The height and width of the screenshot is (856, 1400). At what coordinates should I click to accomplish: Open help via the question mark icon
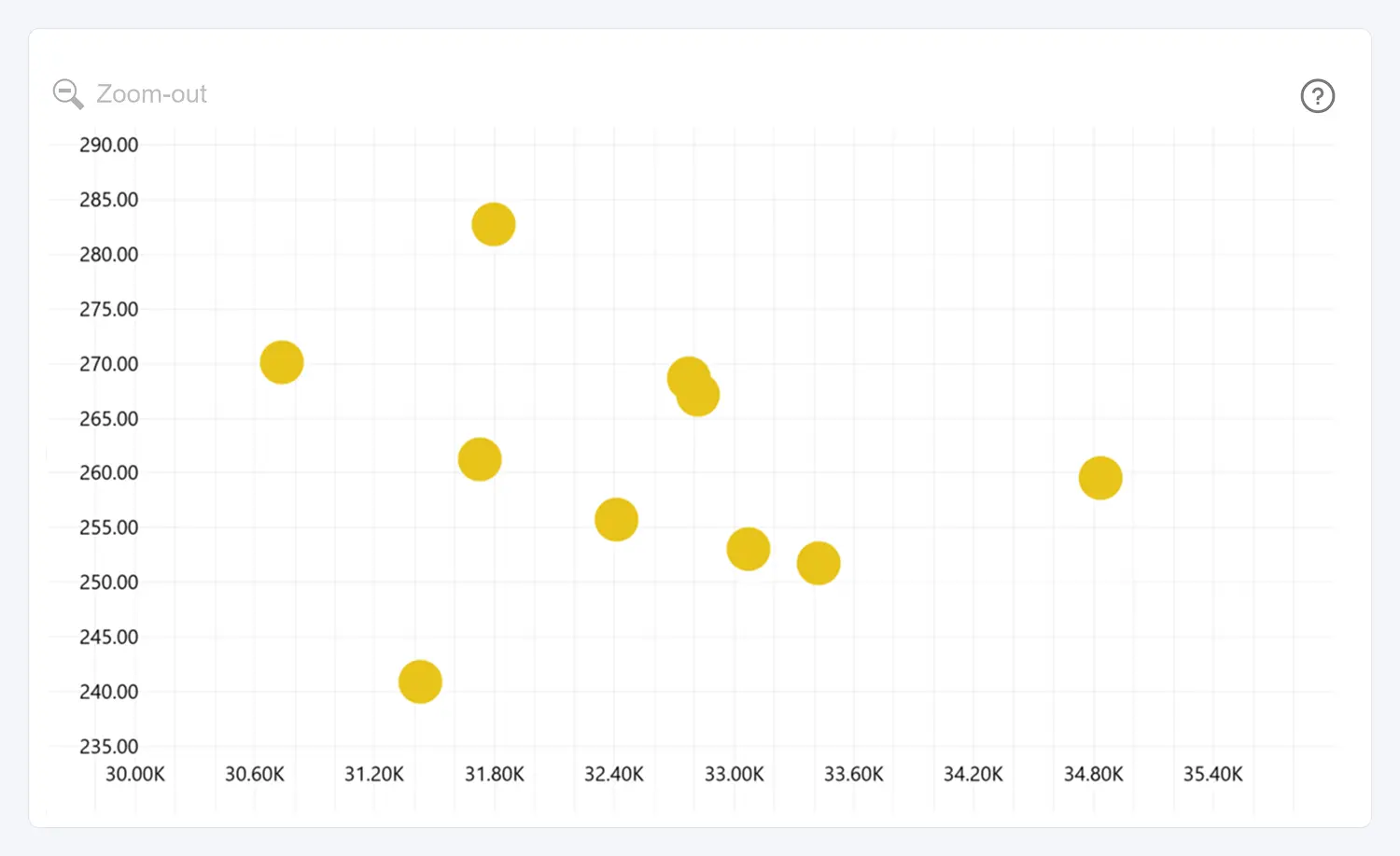[1317, 96]
